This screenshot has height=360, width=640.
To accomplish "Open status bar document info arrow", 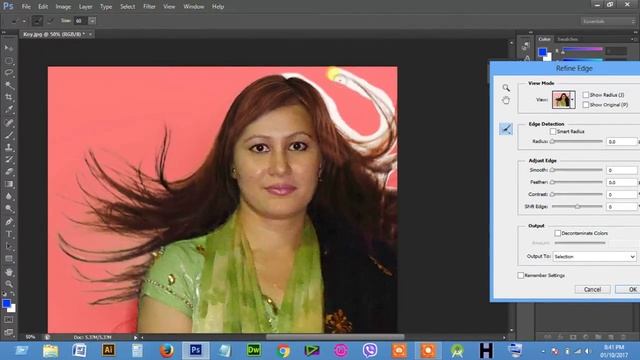I will click(136, 338).
